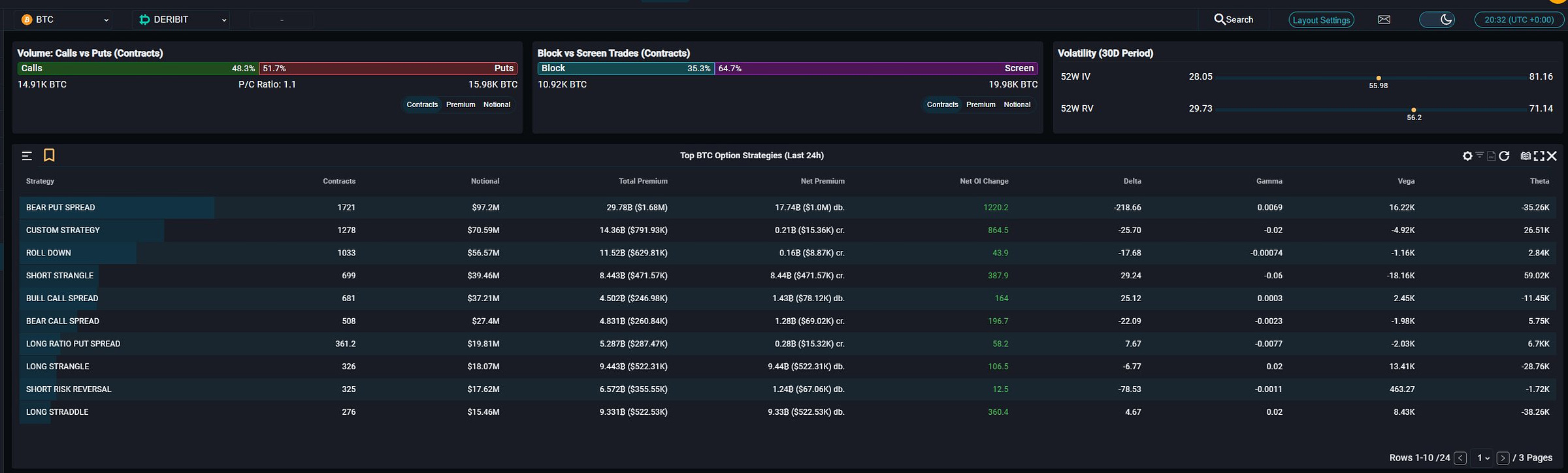Click the purple Screen 64.7% bar

click(x=876, y=69)
